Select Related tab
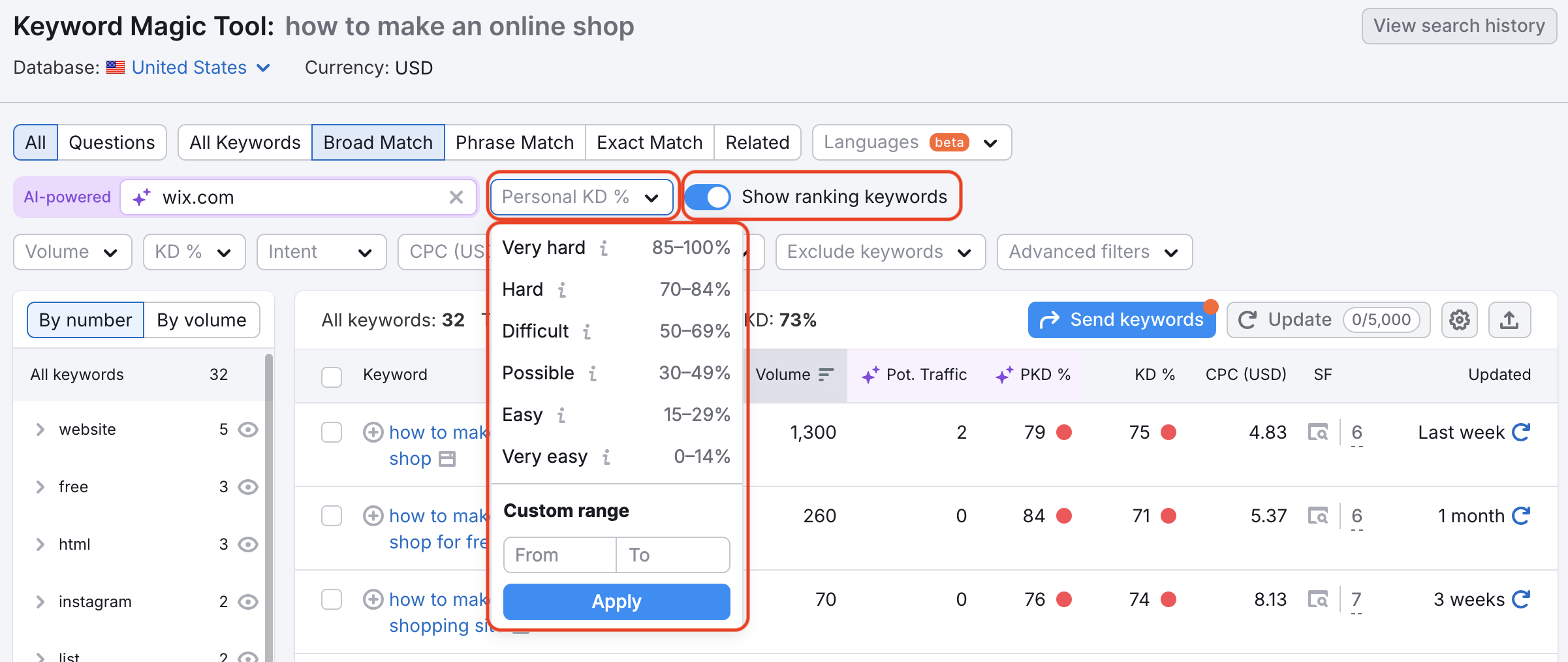The image size is (1568, 662). click(x=757, y=142)
